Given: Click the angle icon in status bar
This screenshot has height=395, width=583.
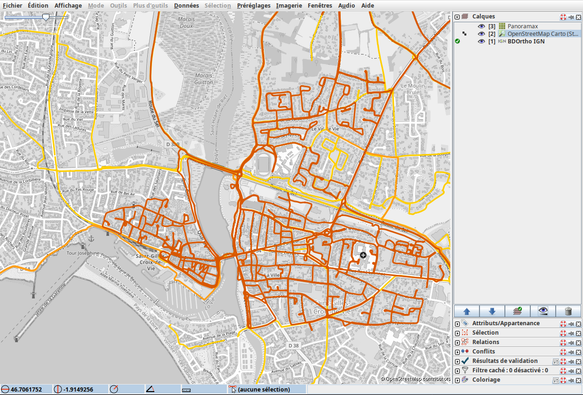Looking at the screenshot, I should [x=150, y=389].
